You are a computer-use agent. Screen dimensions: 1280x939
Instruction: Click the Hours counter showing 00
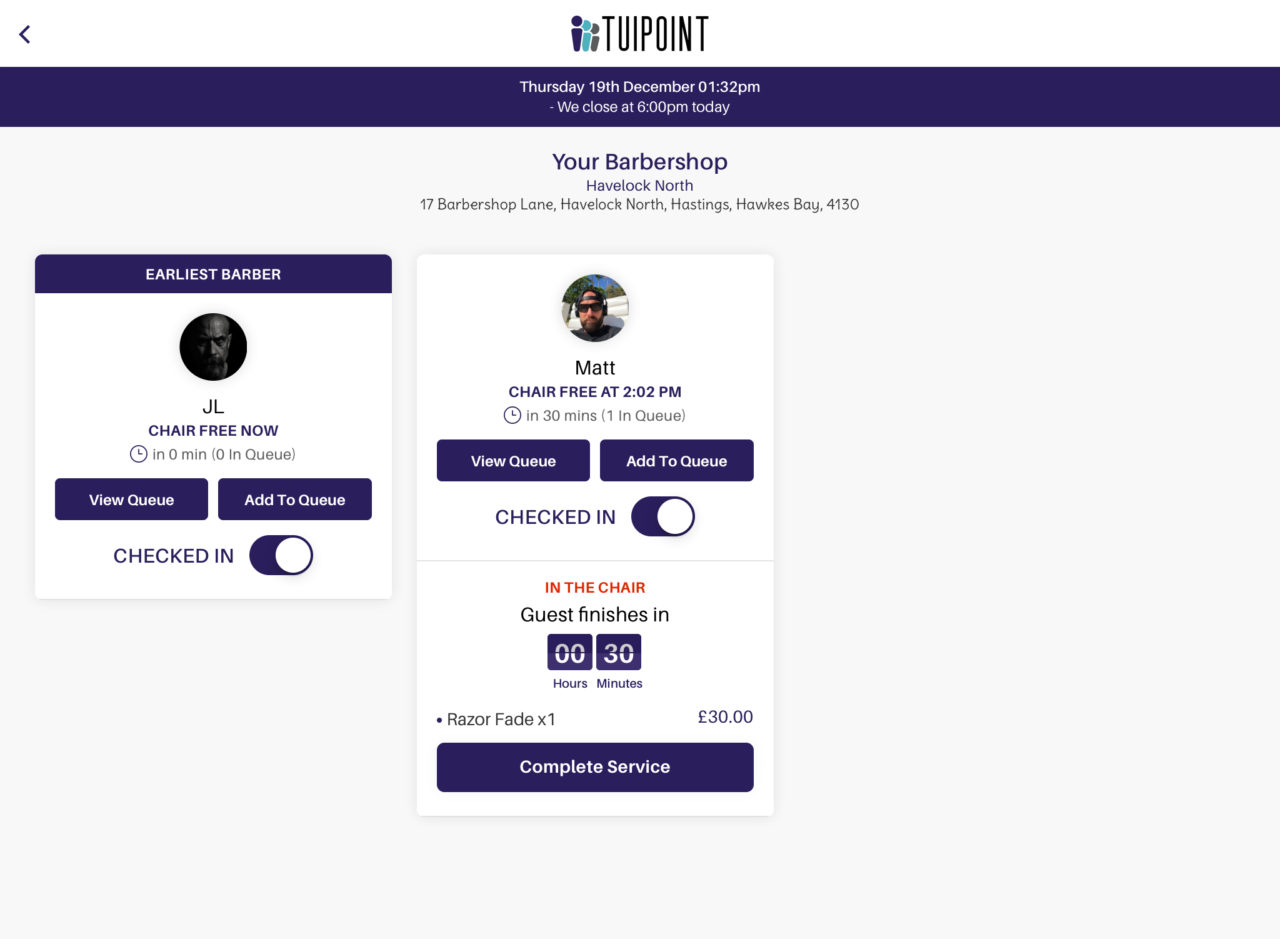pyautogui.click(x=570, y=652)
